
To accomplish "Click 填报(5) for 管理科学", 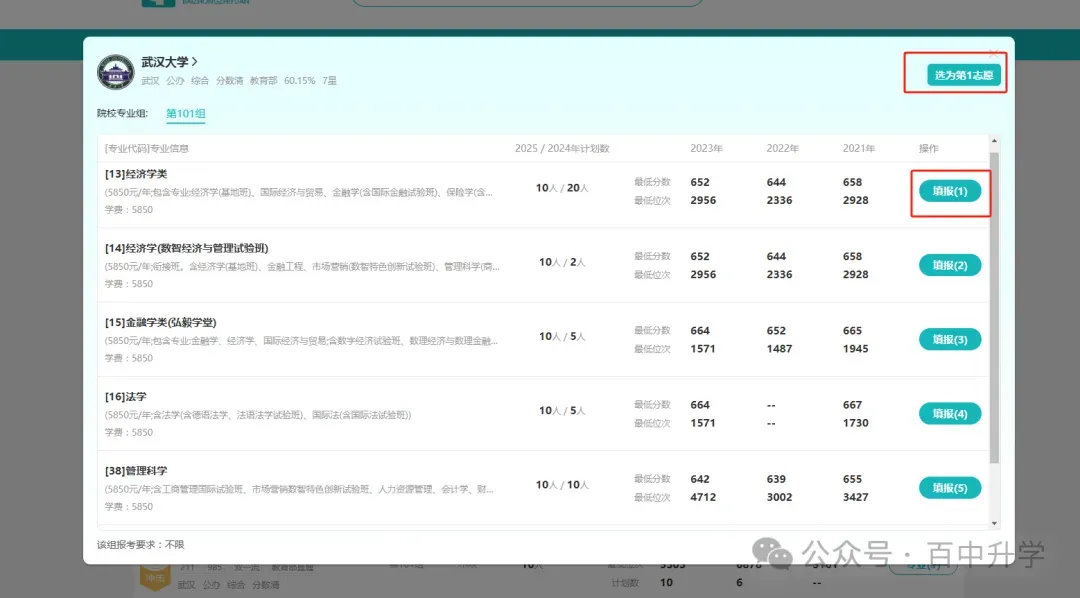I will (950, 488).
